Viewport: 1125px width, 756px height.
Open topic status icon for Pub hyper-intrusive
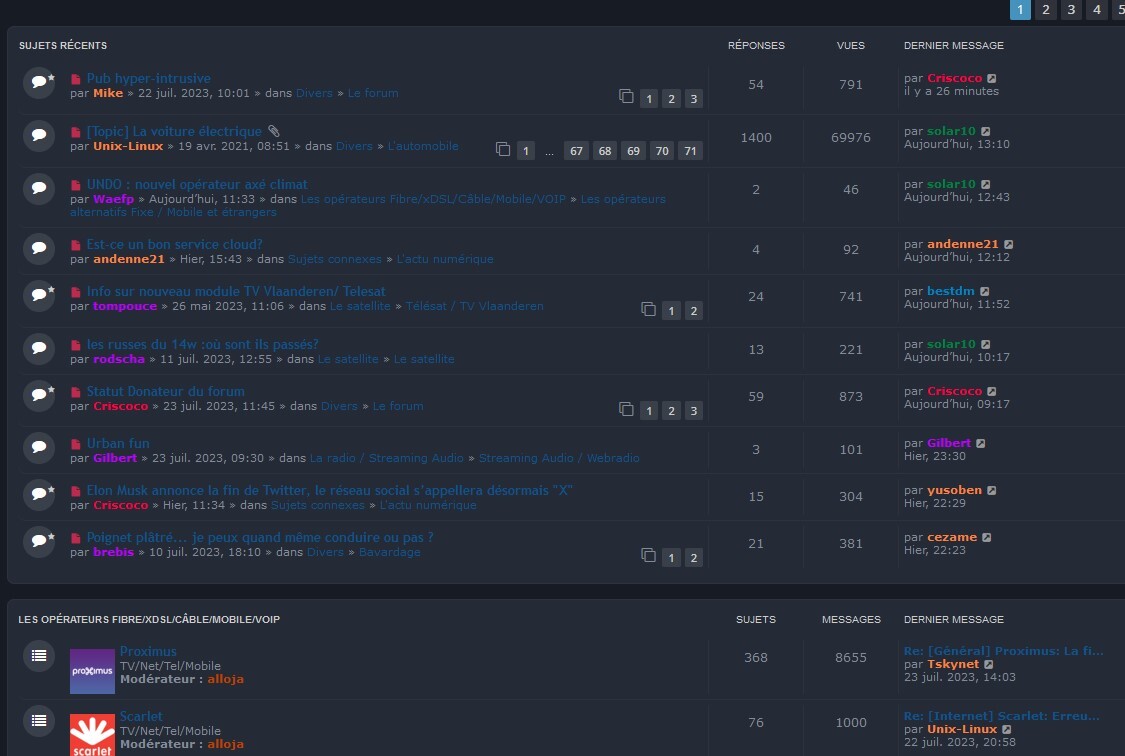pyautogui.click(x=39, y=82)
